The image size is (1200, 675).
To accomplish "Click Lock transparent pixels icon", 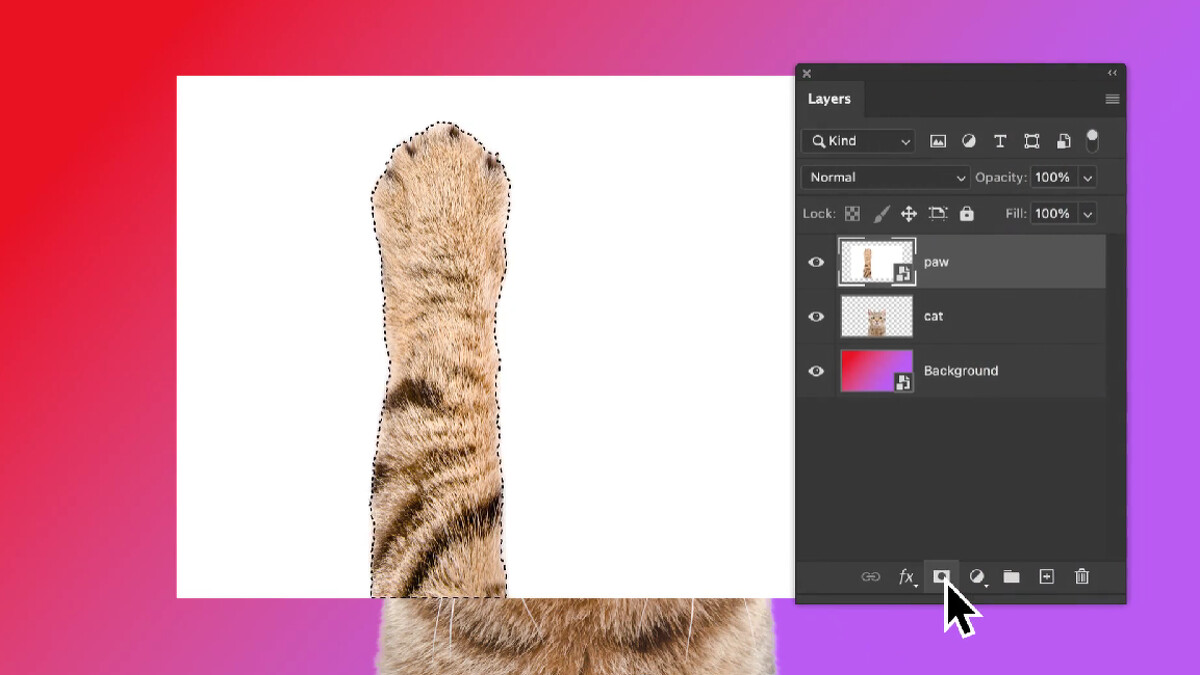I will click(852, 214).
